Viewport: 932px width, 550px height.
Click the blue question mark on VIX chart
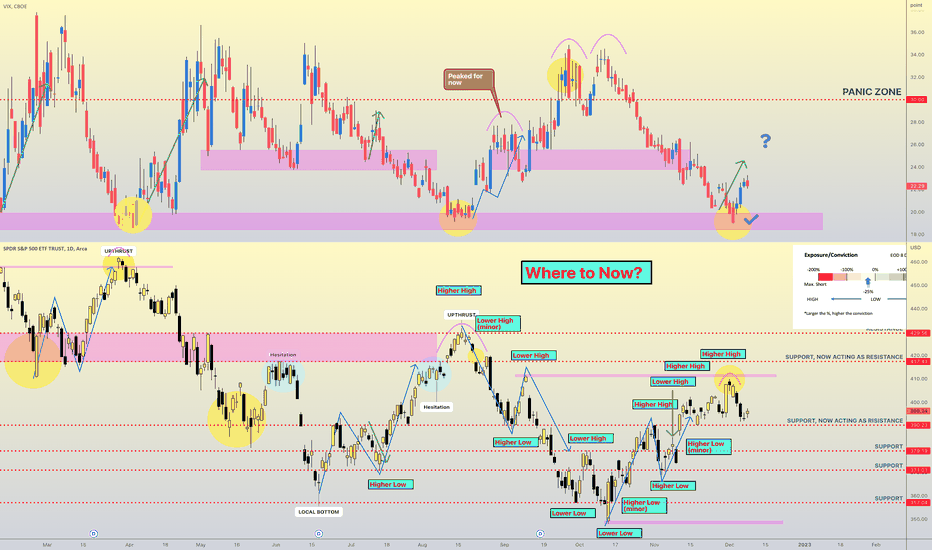pos(766,141)
